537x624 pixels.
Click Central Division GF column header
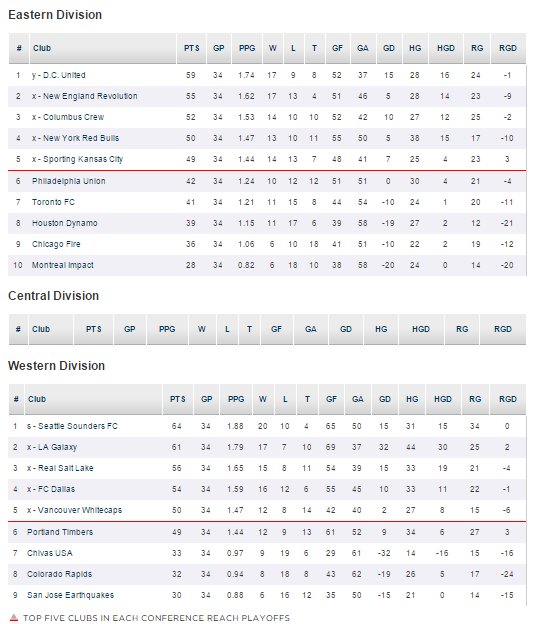277,329
